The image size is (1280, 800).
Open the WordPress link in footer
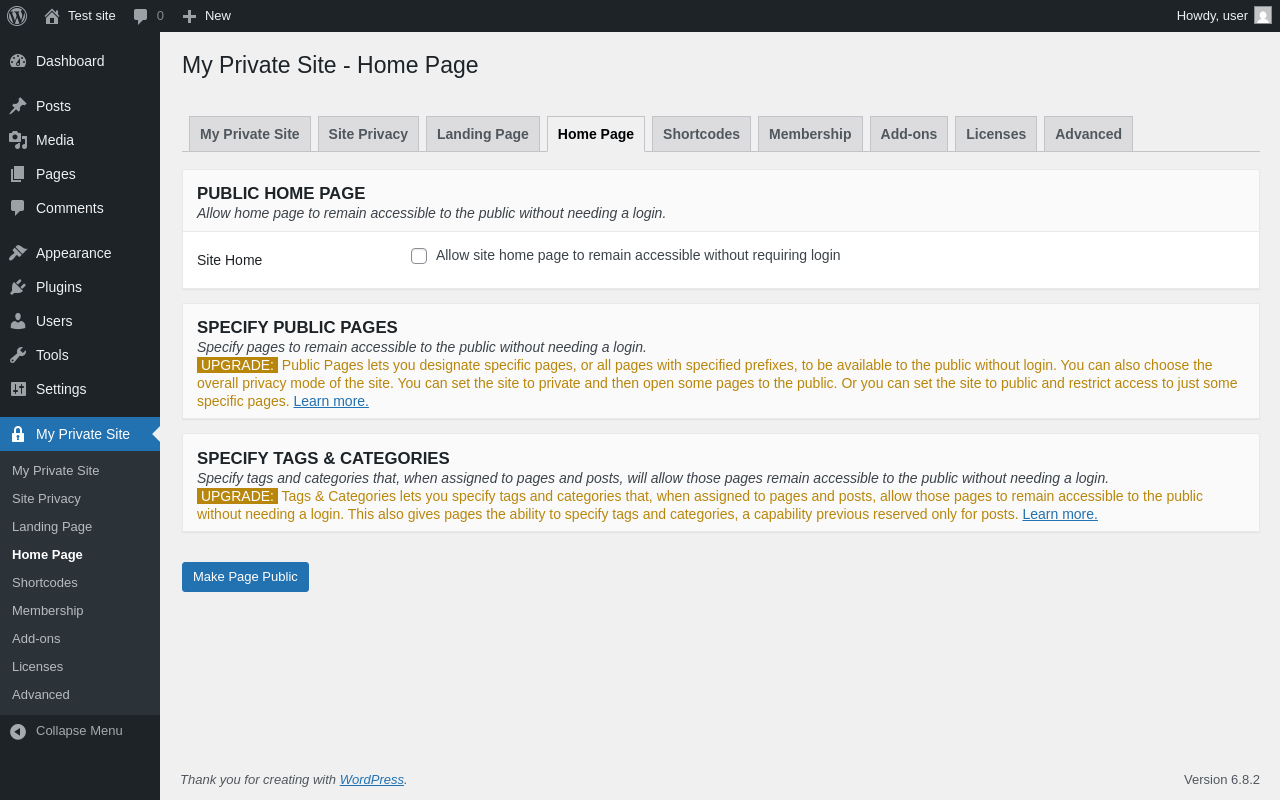pos(372,779)
